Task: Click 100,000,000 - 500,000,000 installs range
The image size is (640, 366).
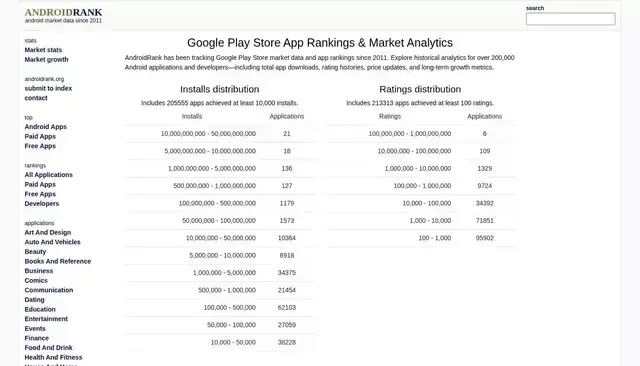Action: [x=217, y=203]
